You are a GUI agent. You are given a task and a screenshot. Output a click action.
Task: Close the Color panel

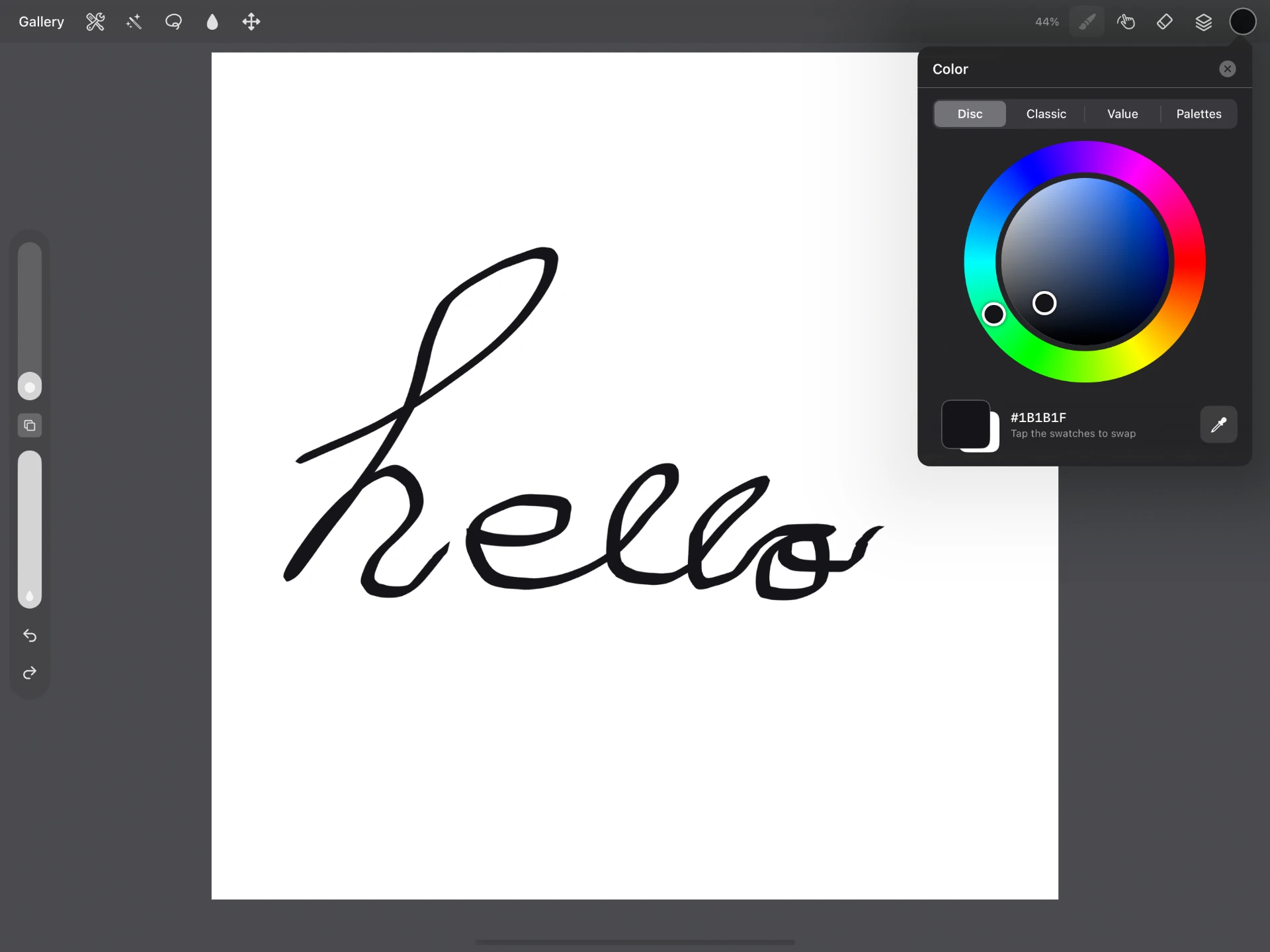pyautogui.click(x=1228, y=69)
